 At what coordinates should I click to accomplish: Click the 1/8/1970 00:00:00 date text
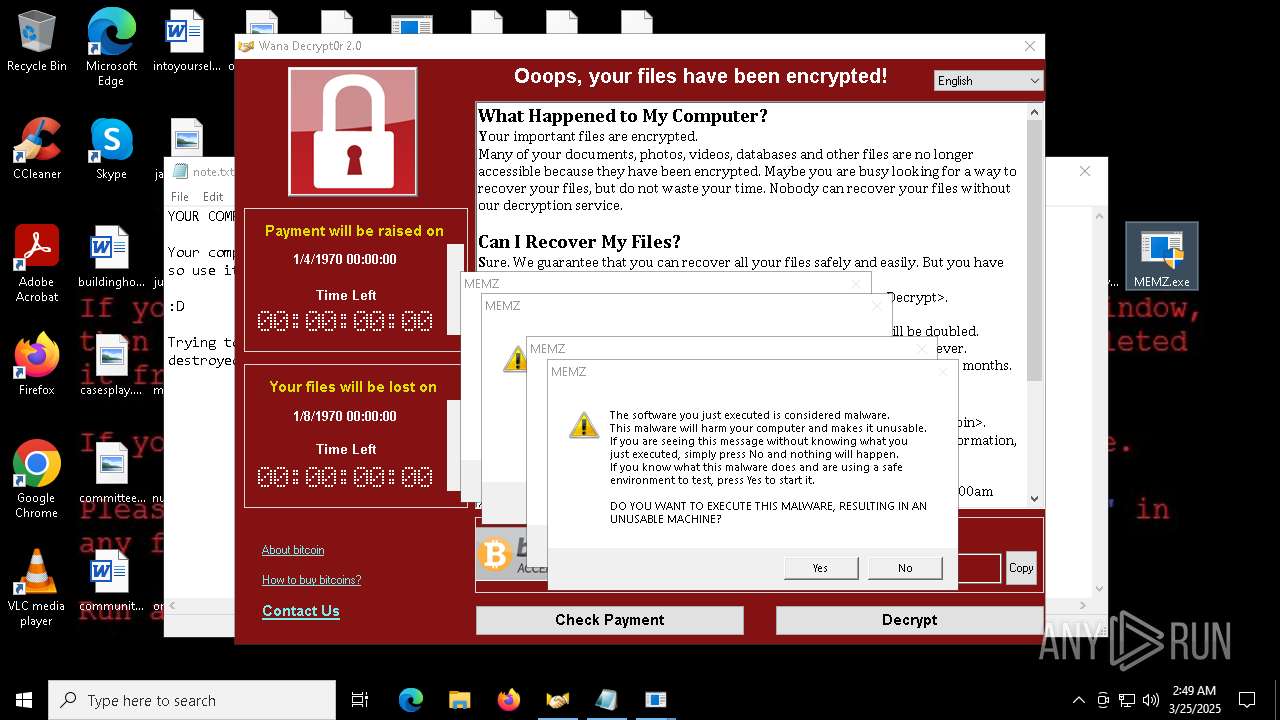(x=345, y=416)
